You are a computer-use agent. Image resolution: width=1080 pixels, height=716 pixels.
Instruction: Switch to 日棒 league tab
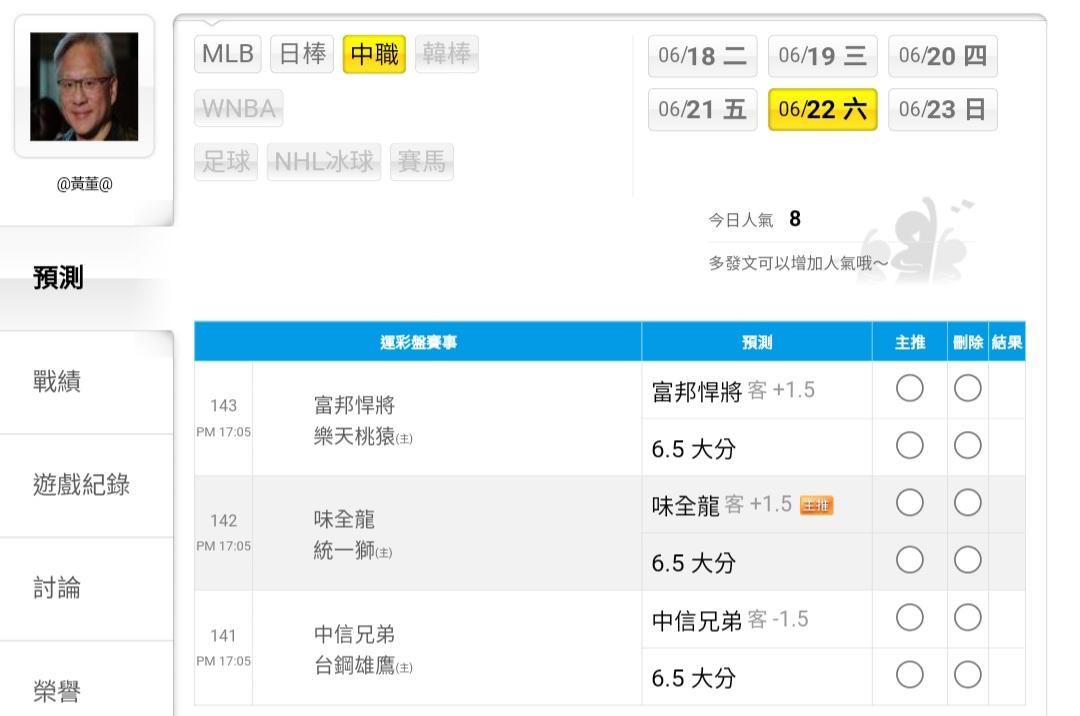[x=302, y=54]
